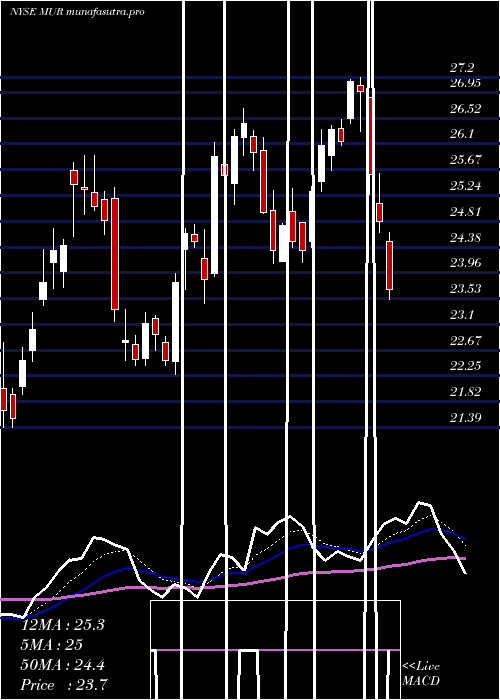Image resolution: width=500 pixels, height=700 pixels.
Task: Click the 25.24 price axis label
Action: (x=465, y=186)
